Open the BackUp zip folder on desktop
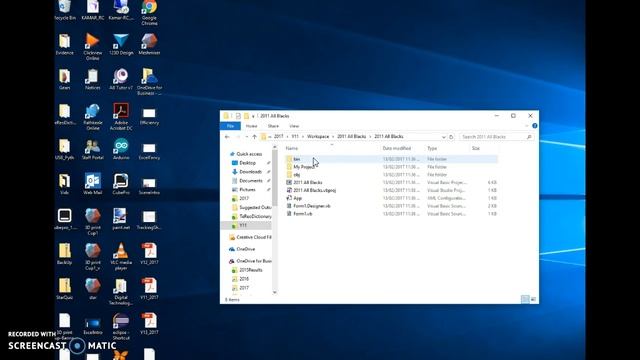 point(64,253)
